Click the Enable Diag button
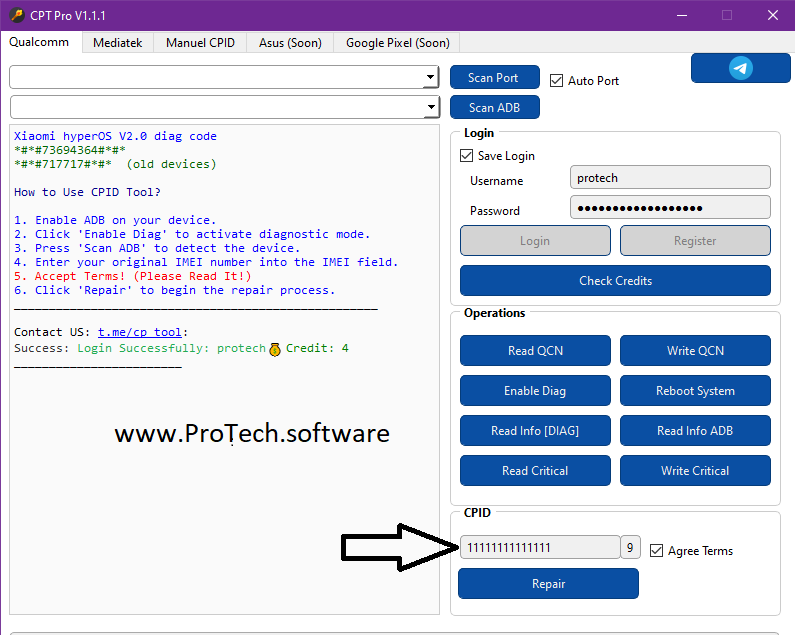795x635 pixels. coord(535,391)
